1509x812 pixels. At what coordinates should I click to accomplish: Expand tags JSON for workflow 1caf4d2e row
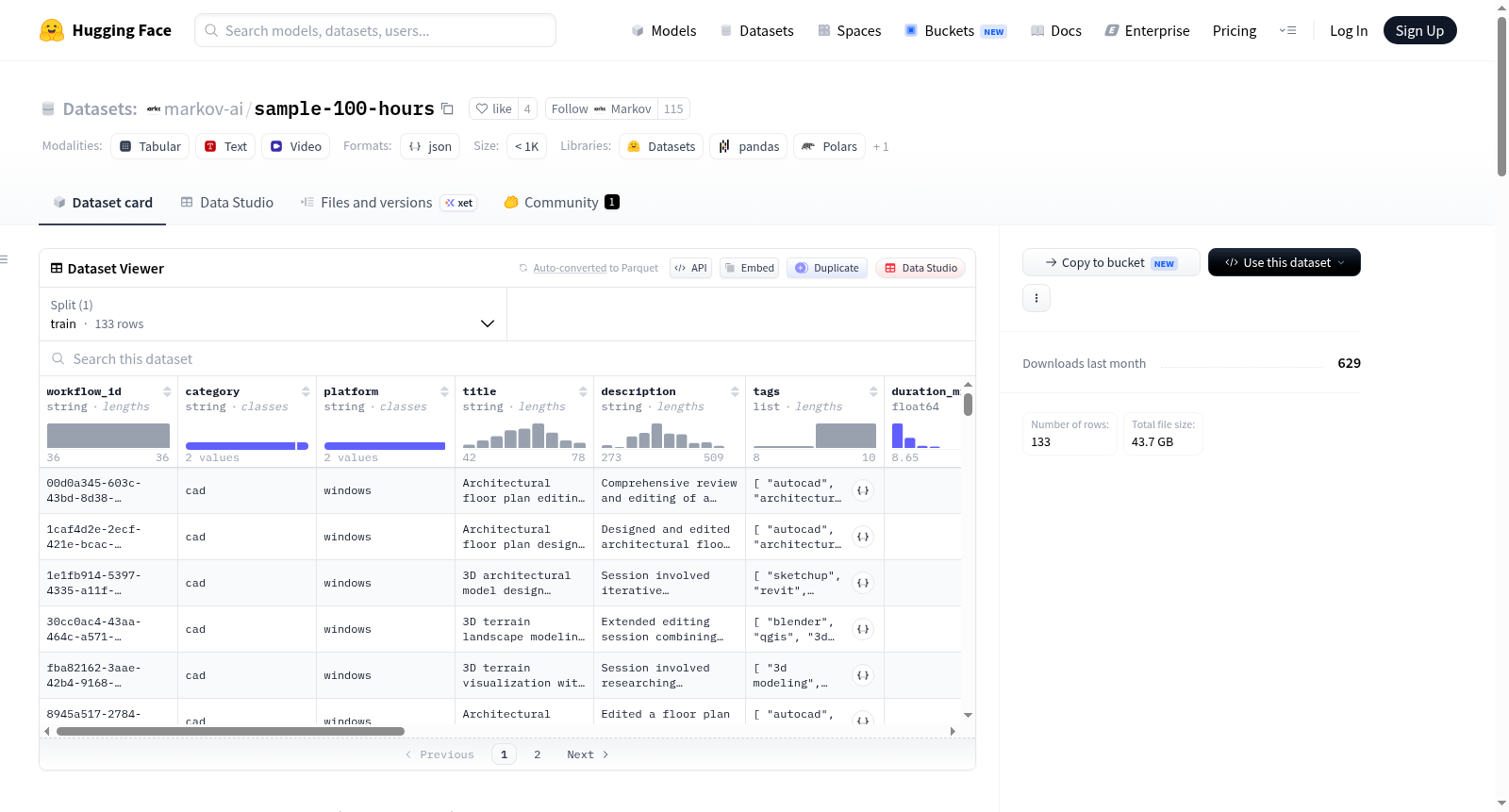pyautogui.click(x=863, y=537)
